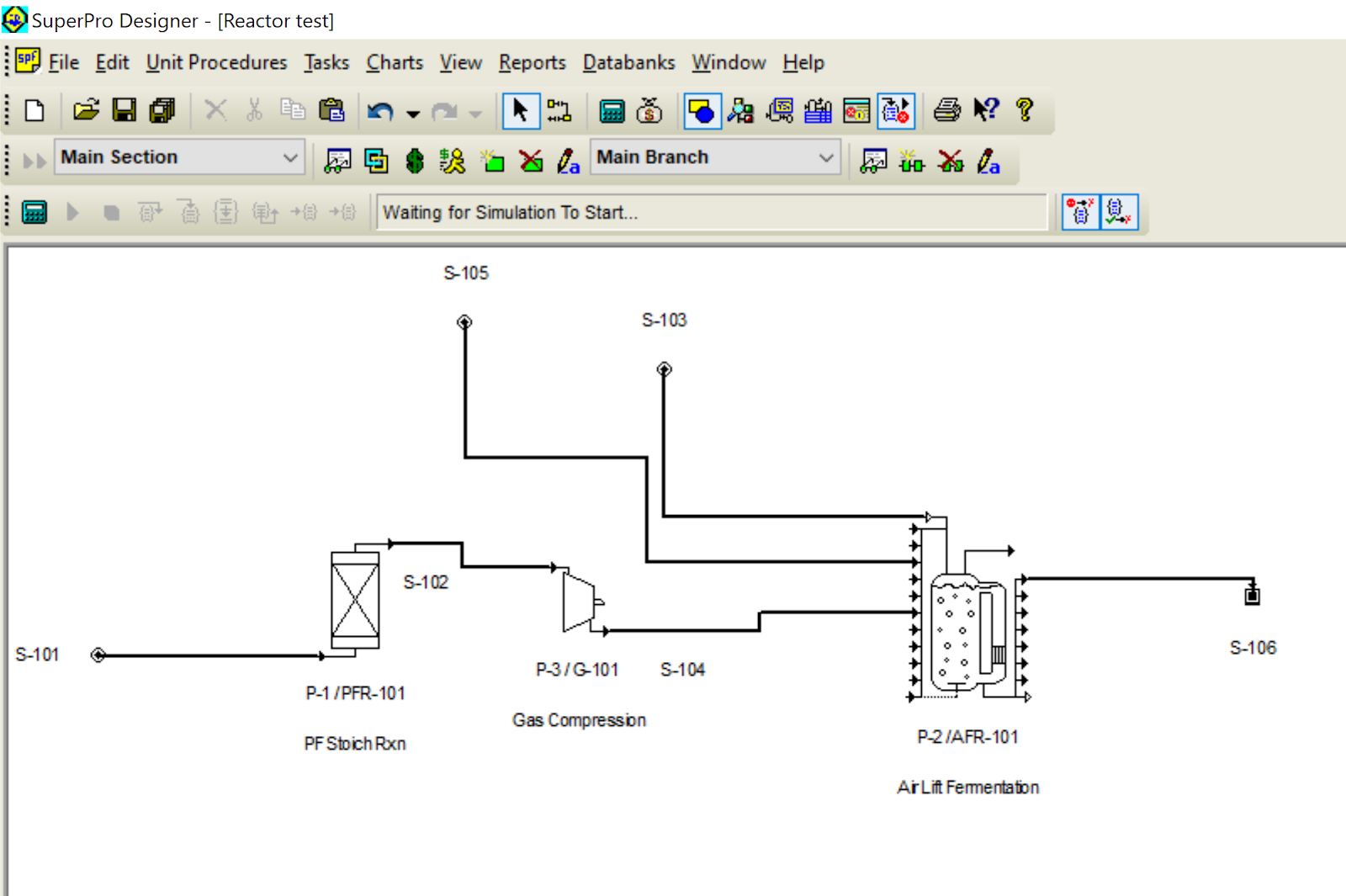
Task: Rename section with pencil icon
Action: (569, 161)
